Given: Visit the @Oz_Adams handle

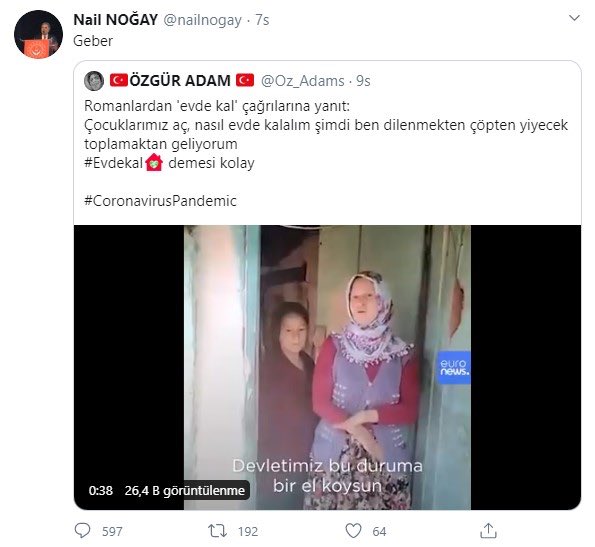Looking at the screenshot, I should [302, 81].
